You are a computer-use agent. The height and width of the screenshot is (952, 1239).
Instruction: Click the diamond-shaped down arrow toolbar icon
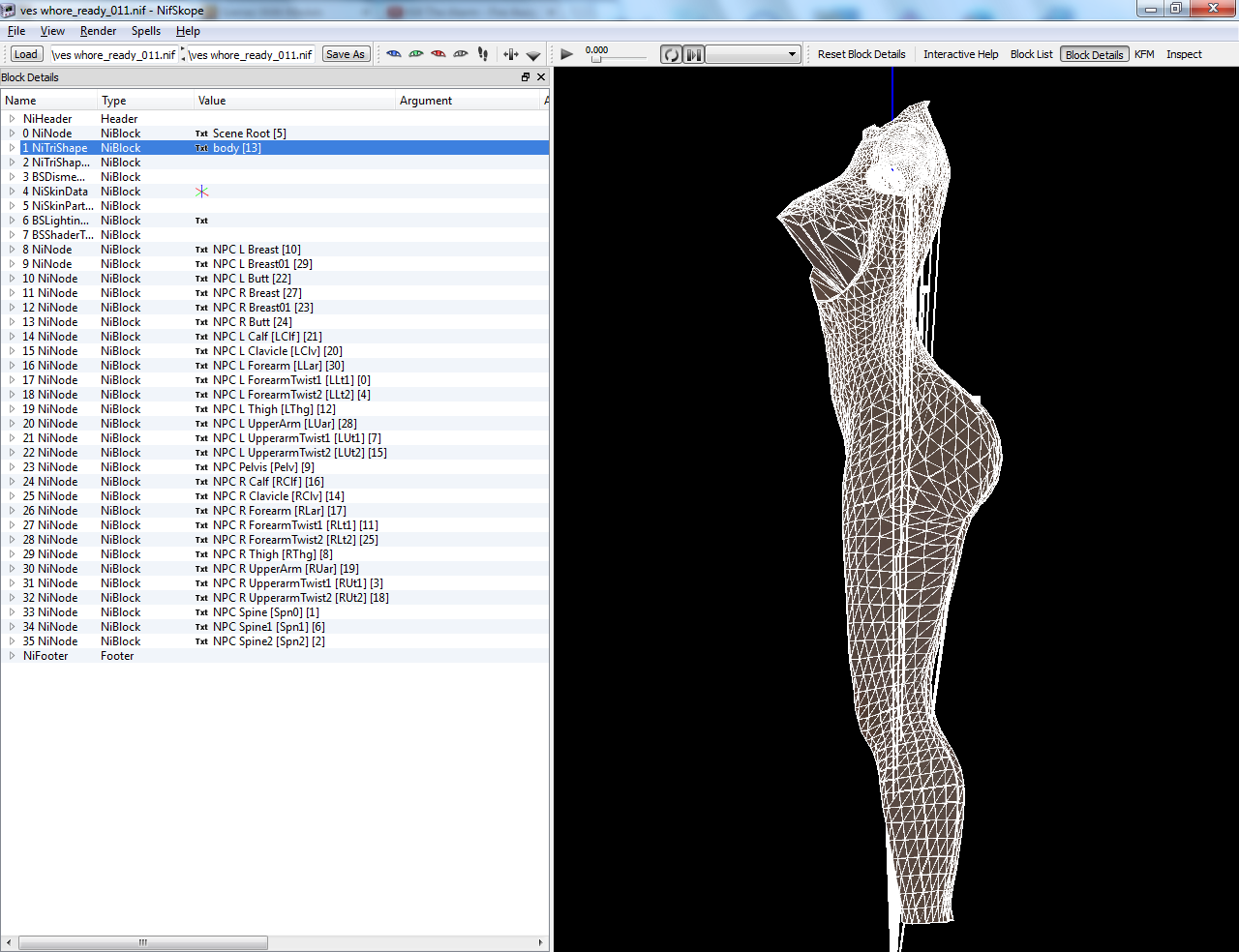[533, 55]
